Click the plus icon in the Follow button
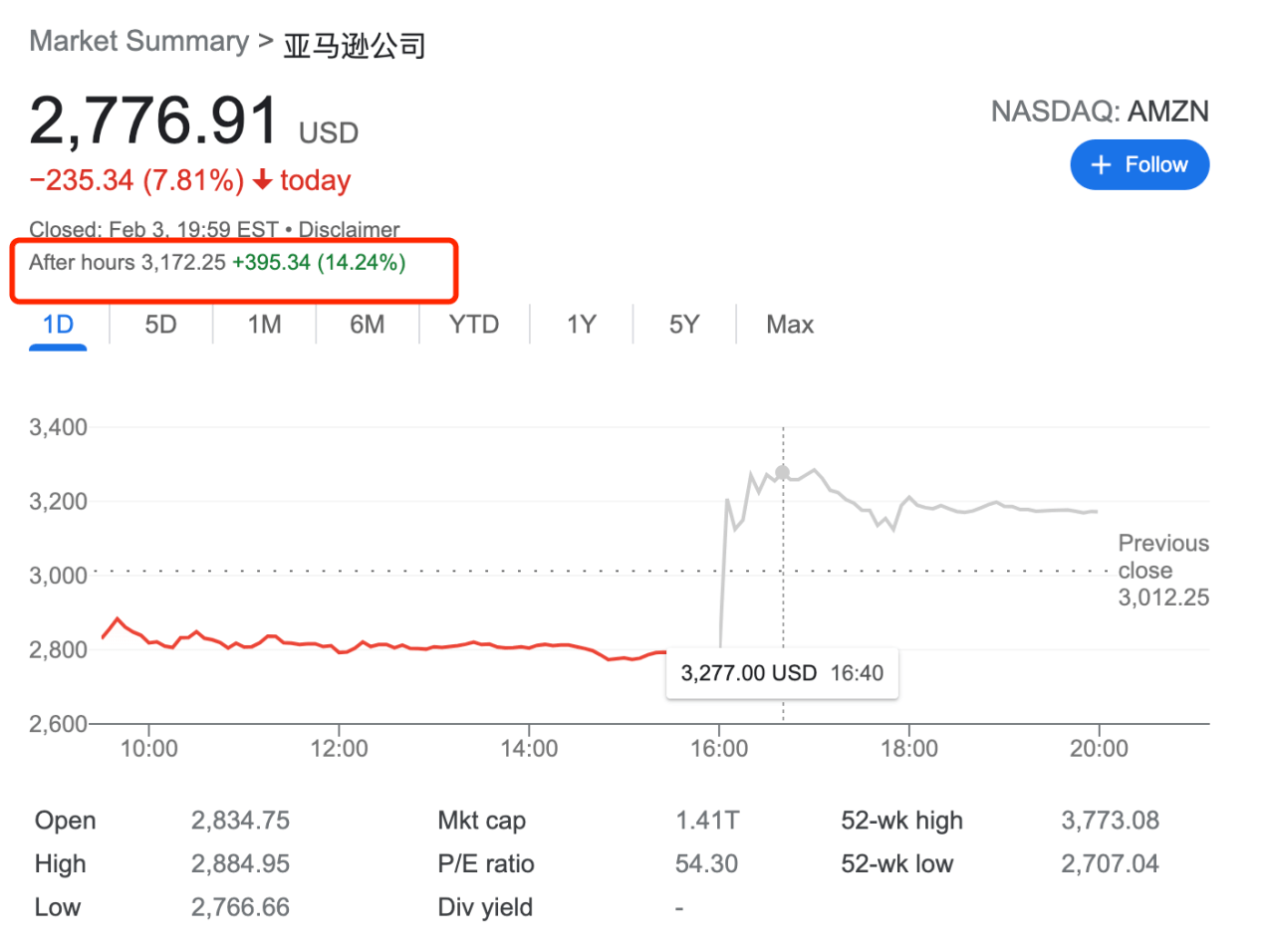Image resolution: width=1266 pixels, height=952 pixels. click(x=1101, y=165)
